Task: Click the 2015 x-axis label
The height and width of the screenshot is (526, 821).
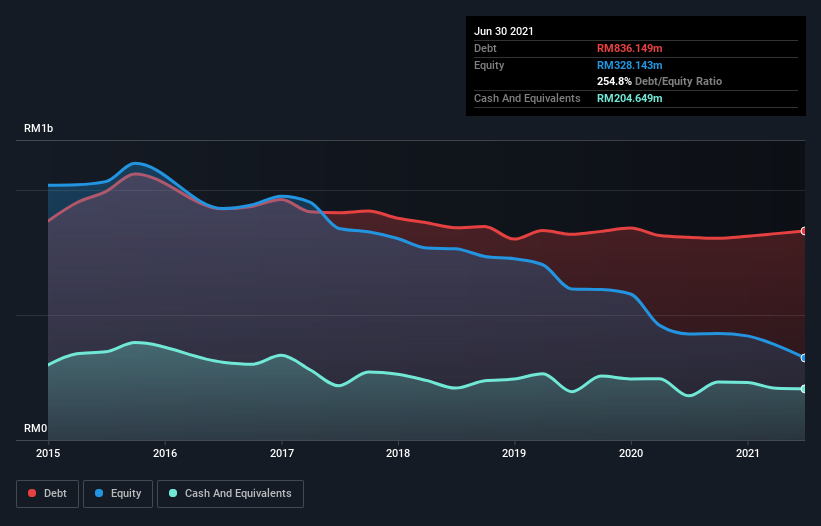Action: pyautogui.click(x=48, y=453)
